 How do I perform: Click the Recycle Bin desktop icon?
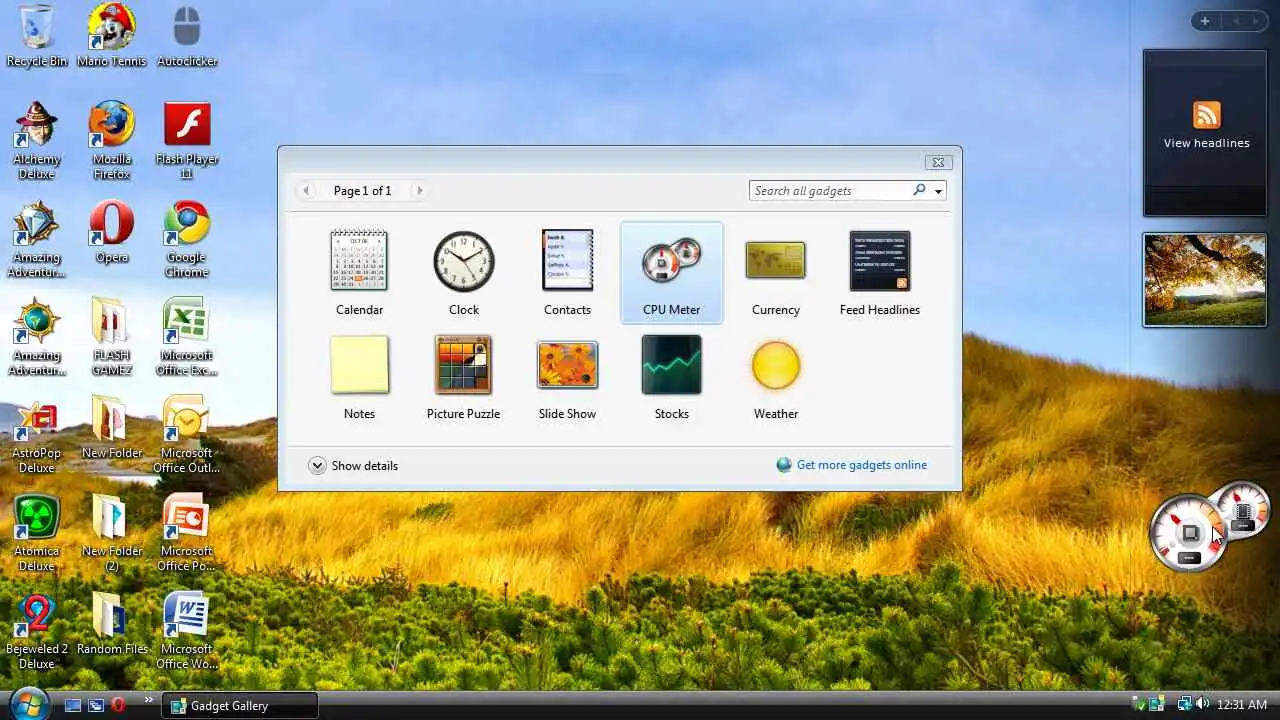[x=37, y=35]
